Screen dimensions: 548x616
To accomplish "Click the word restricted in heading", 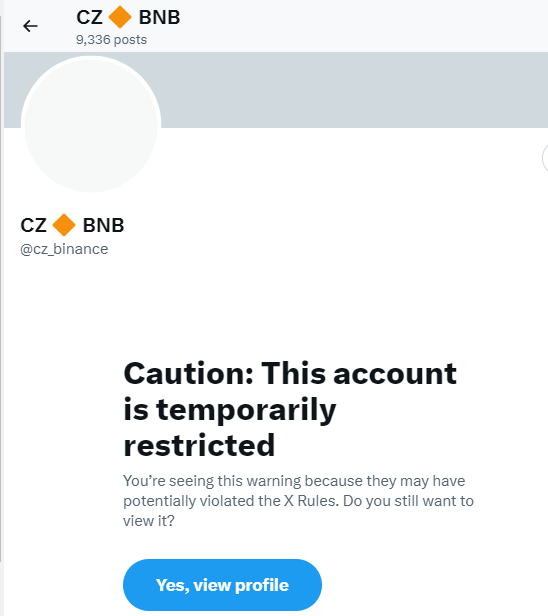I will pos(199,445).
